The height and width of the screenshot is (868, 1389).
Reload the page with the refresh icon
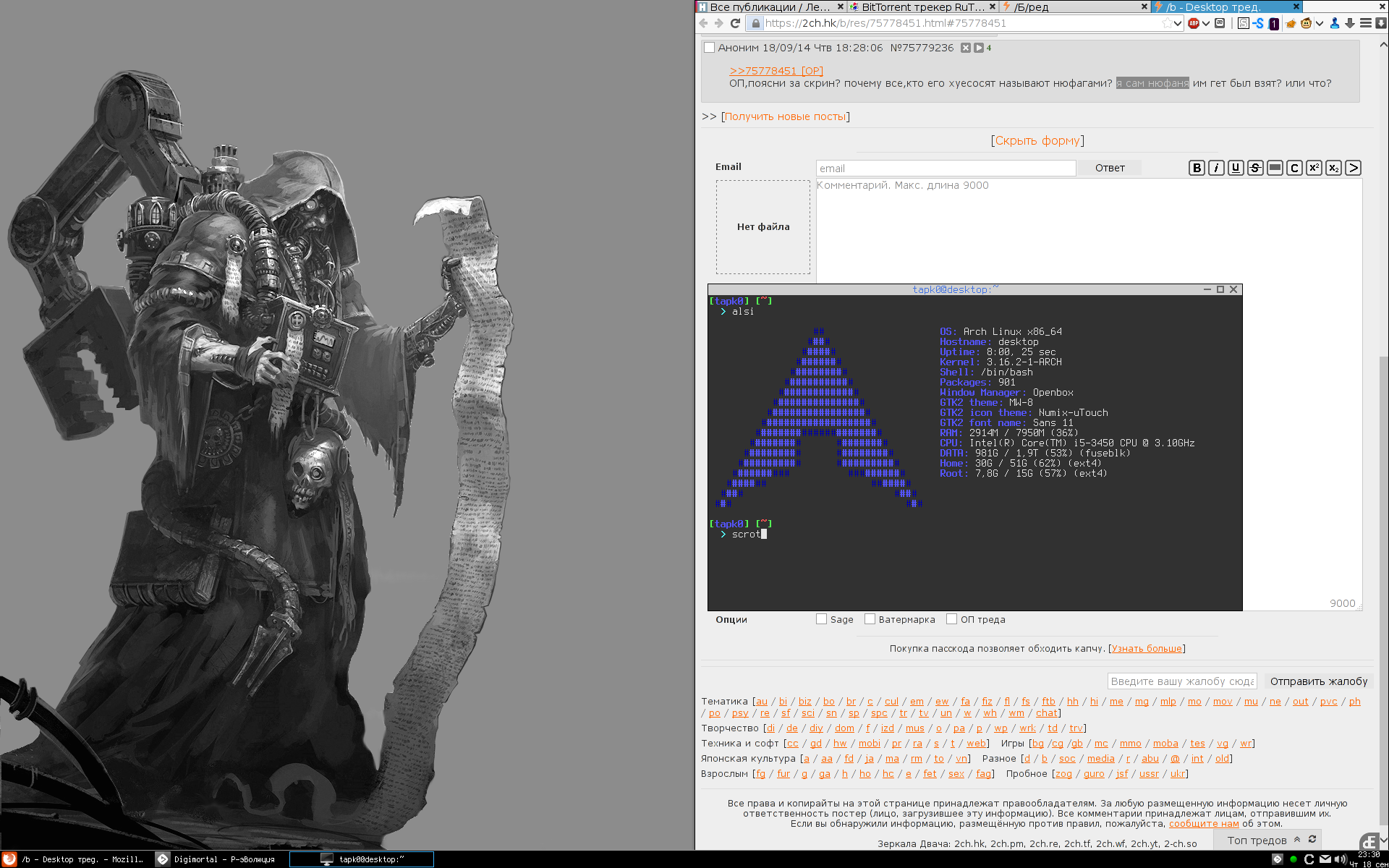[735, 23]
